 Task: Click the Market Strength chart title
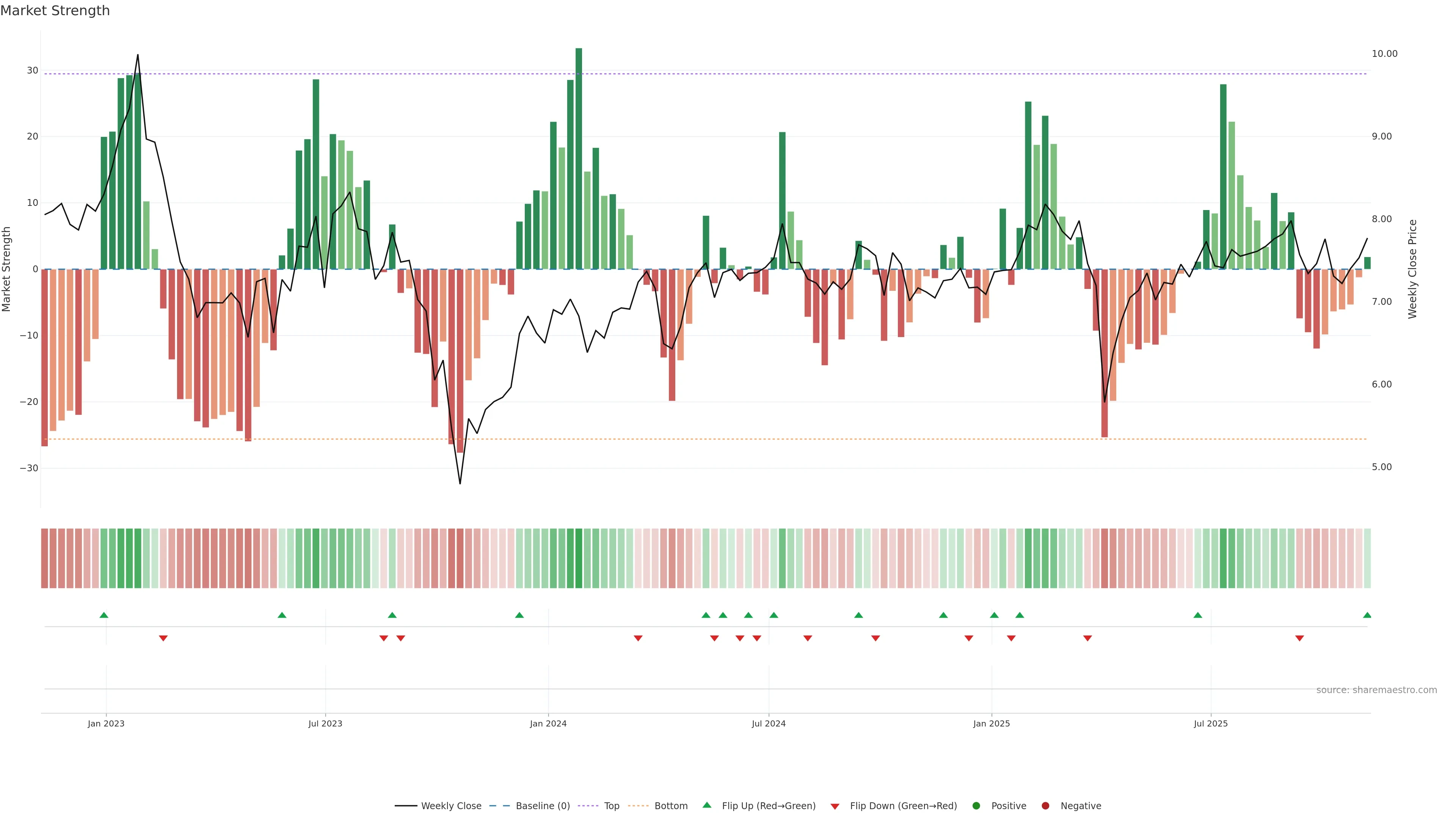(55, 11)
